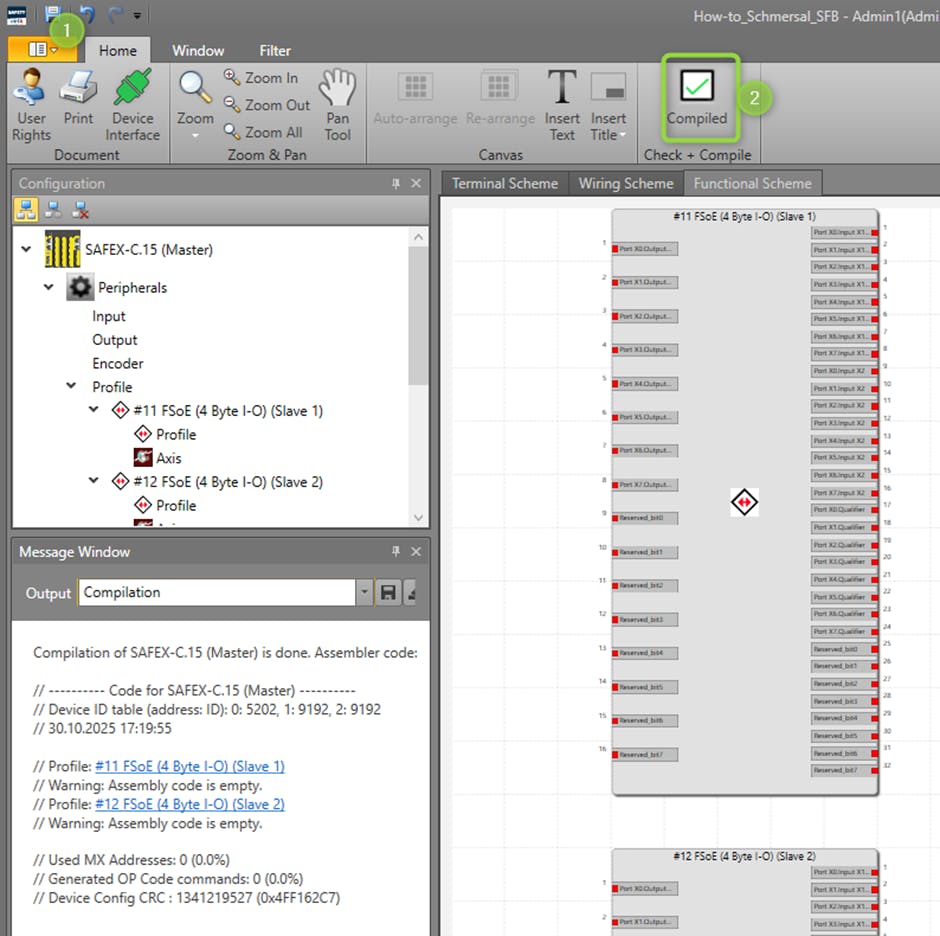The width and height of the screenshot is (940, 936).
Task: Click the Print icon in ribbon
Action: (x=78, y=105)
